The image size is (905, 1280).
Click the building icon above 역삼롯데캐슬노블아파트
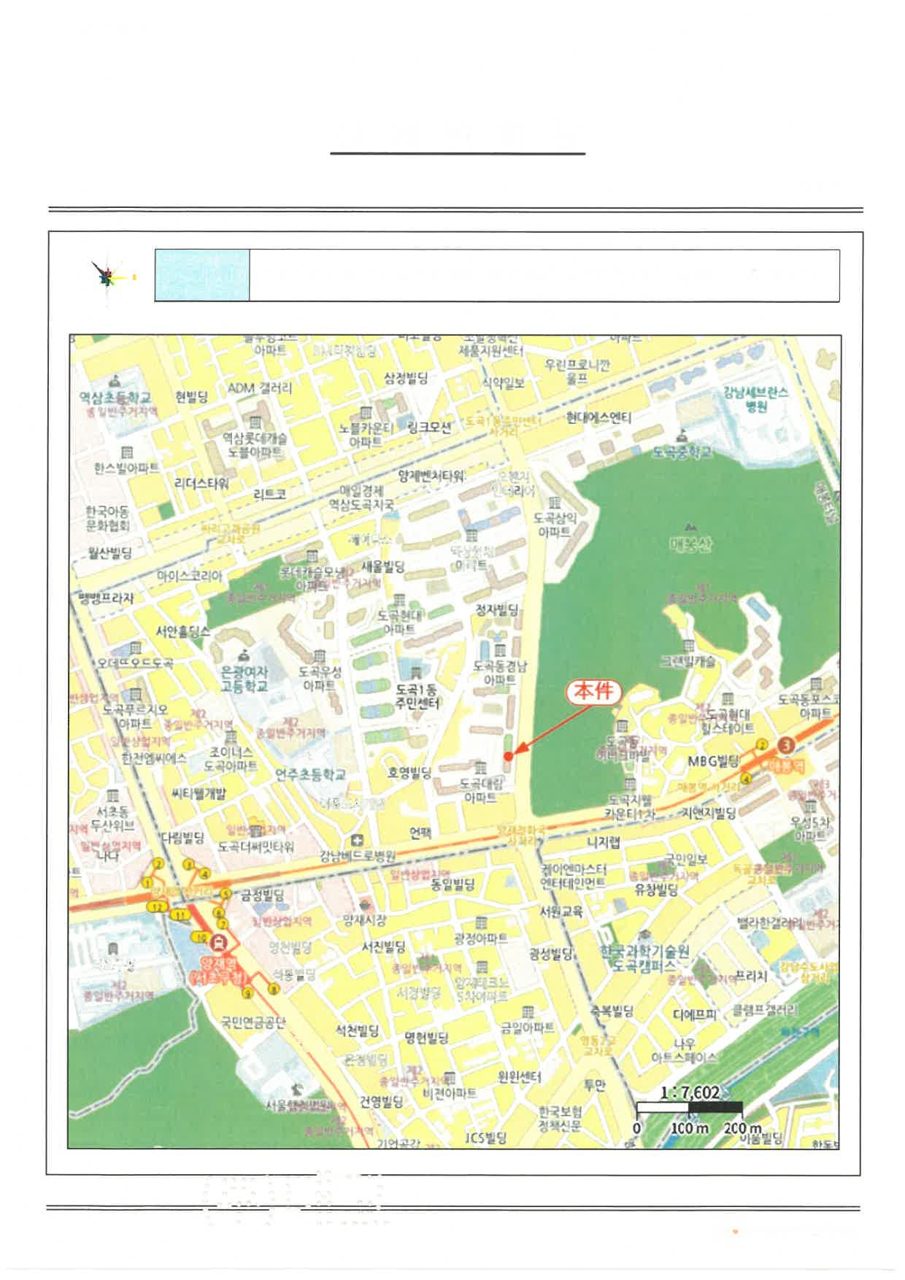(x=254, y=423)
